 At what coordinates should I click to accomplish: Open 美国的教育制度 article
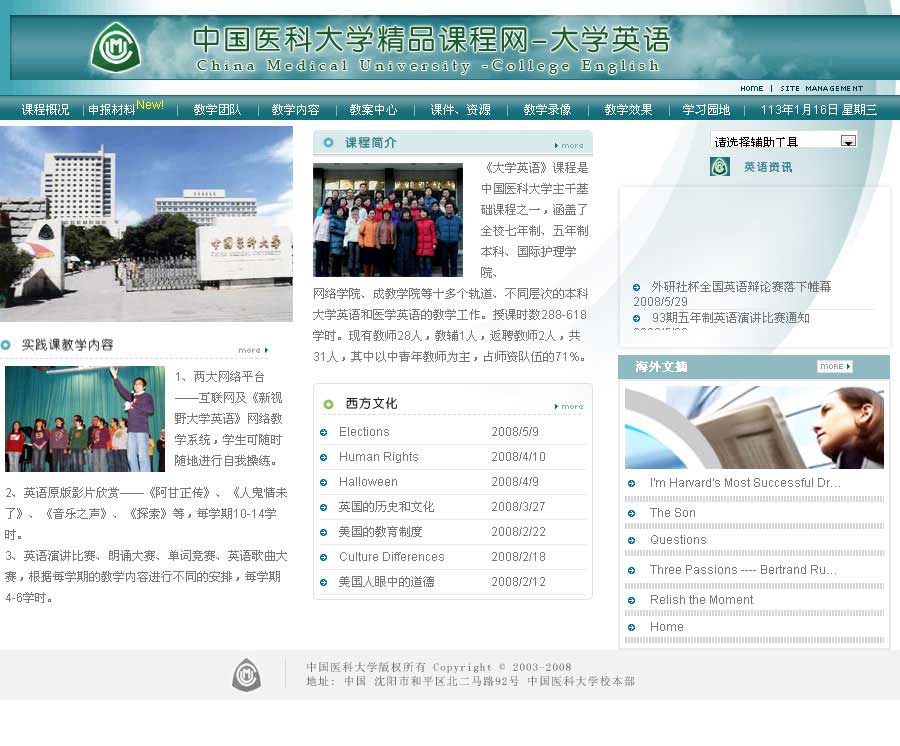point(380,532)
